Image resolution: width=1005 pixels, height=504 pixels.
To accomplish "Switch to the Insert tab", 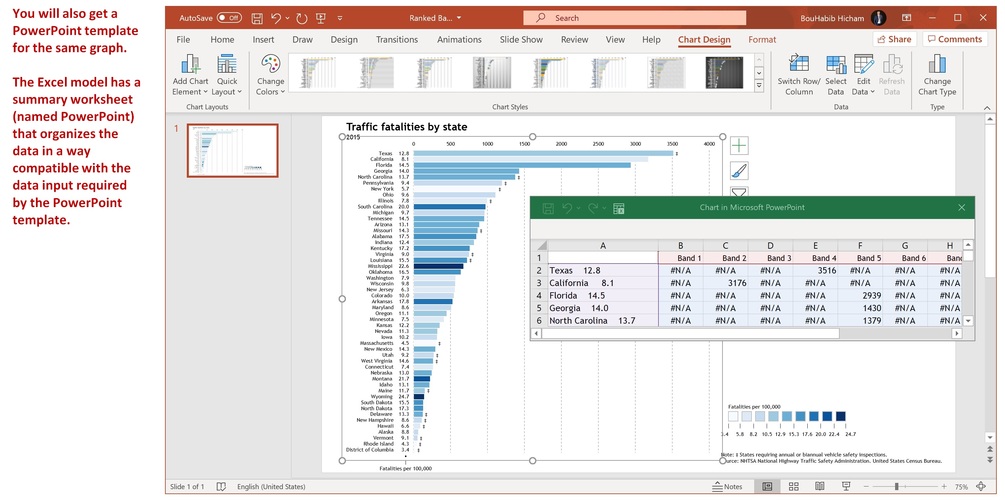I will tap(263, 39).
